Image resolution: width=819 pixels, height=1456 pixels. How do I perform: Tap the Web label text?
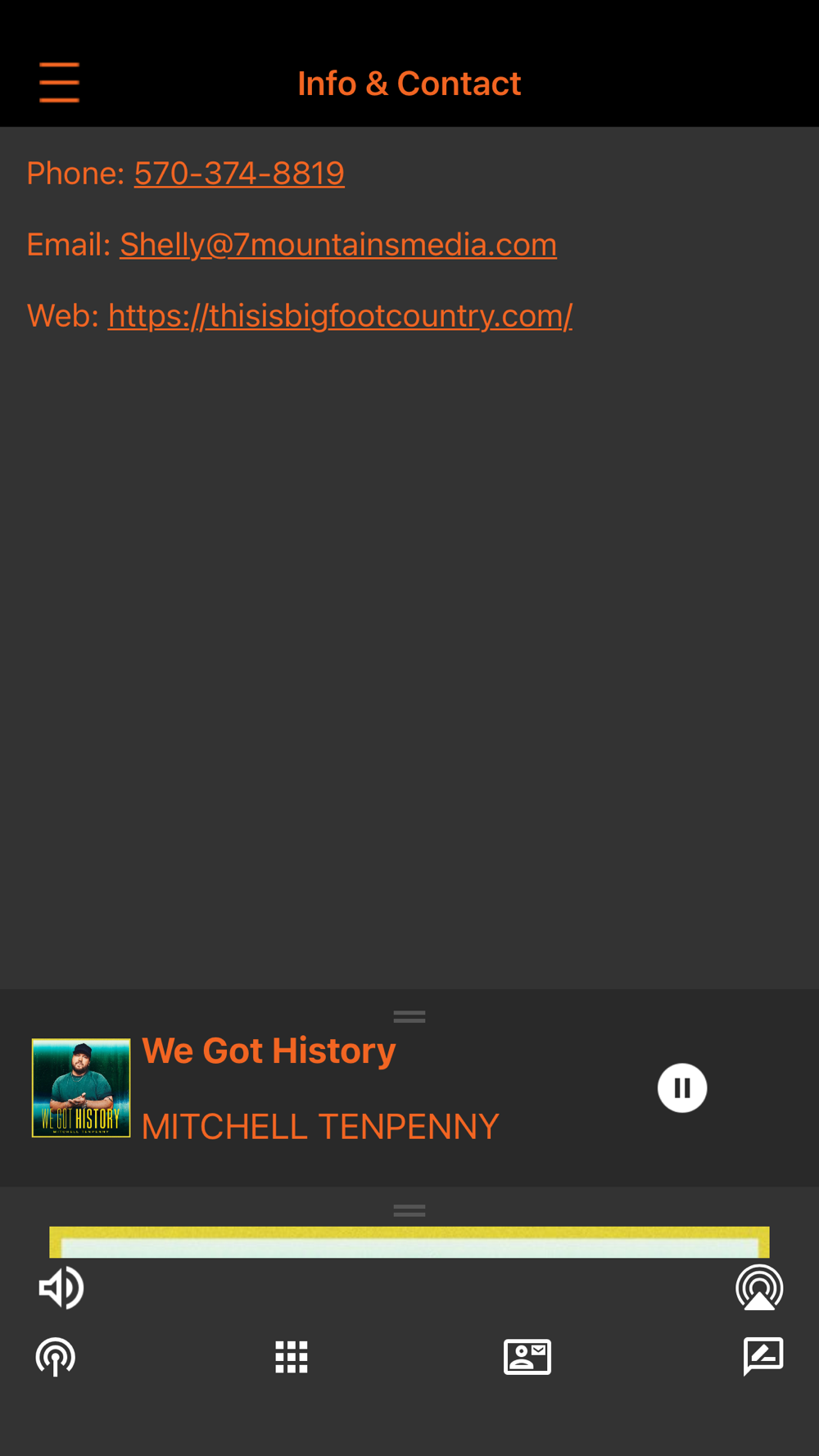point(63,316)
